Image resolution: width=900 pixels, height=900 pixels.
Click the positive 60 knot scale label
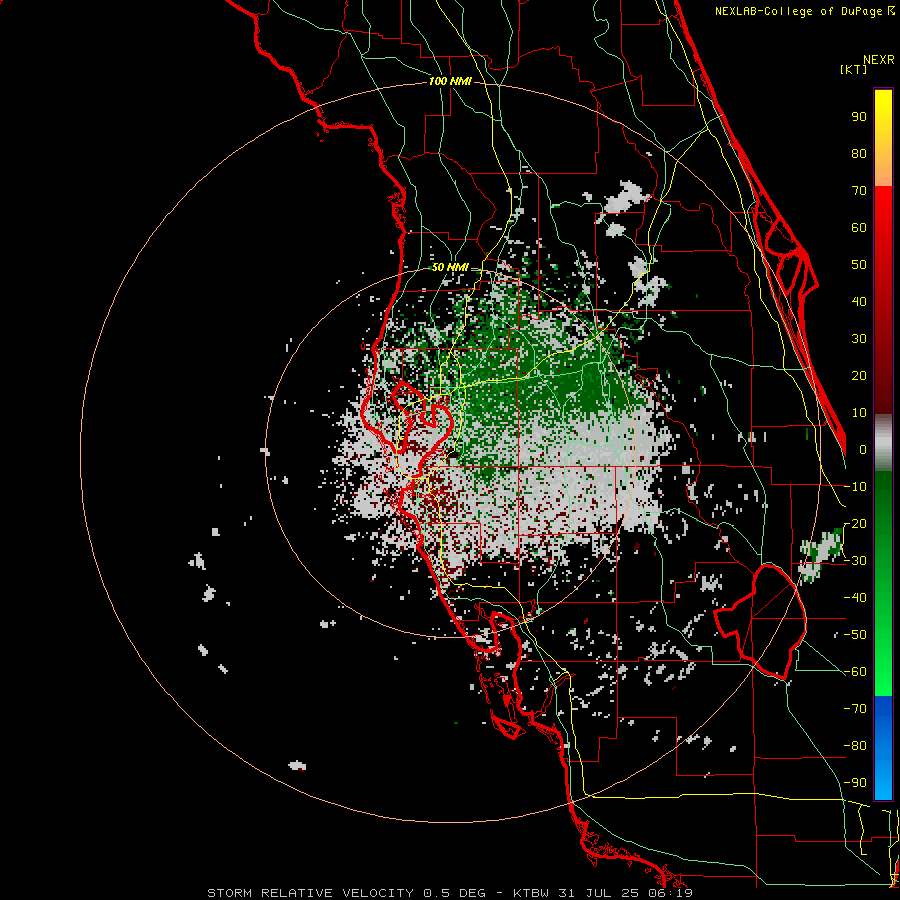(x=859, y=227)
